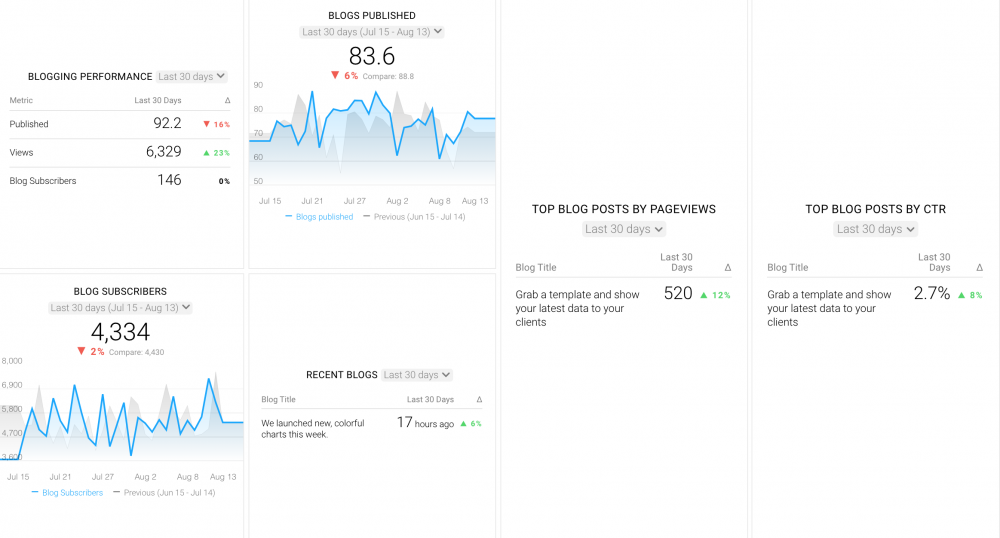
Task: Toggle Previous series in Blogs Published legend
Action: (x=413, y=217)
